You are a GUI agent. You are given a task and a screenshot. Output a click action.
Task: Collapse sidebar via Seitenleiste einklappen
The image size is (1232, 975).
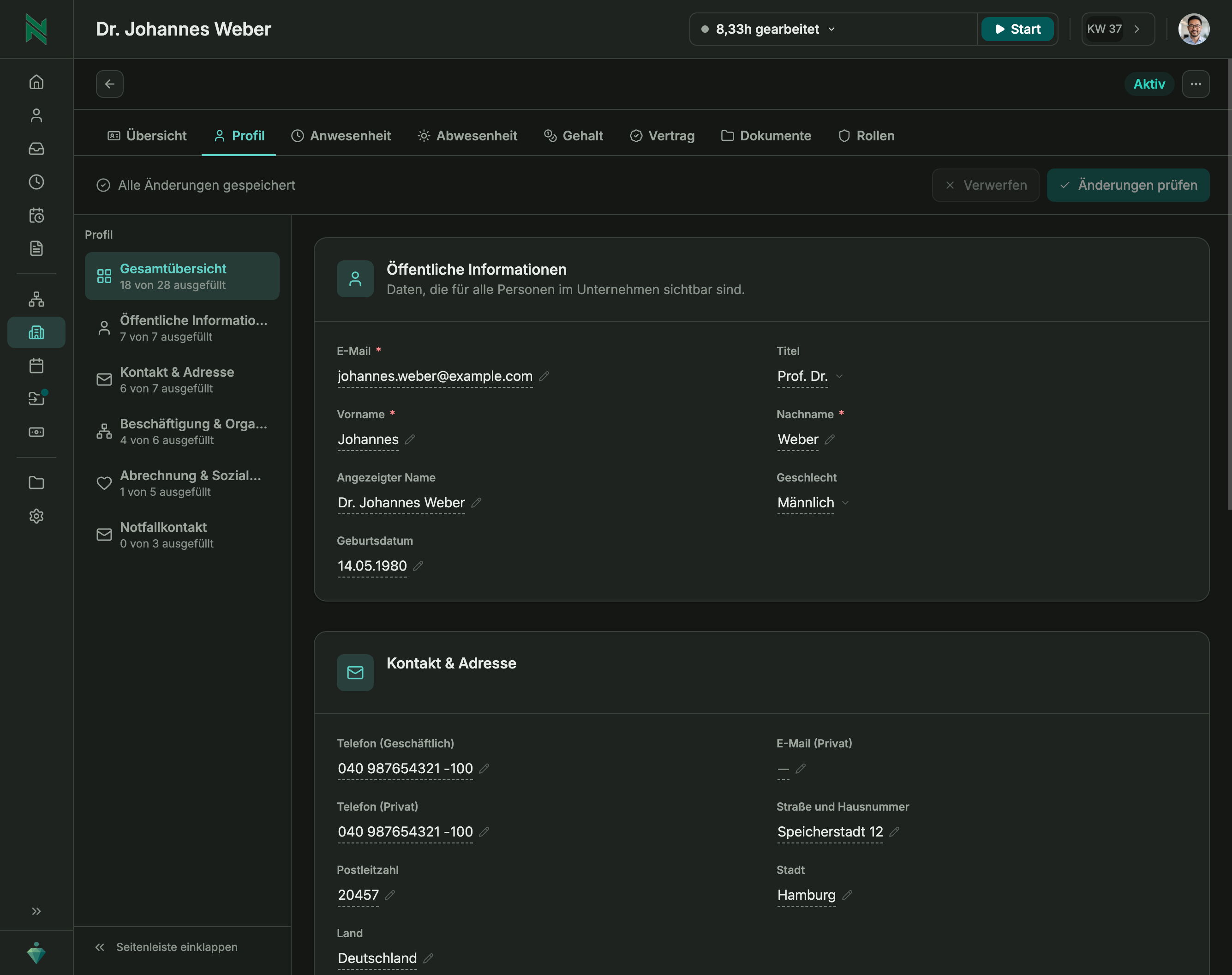(x=166, y=947)
